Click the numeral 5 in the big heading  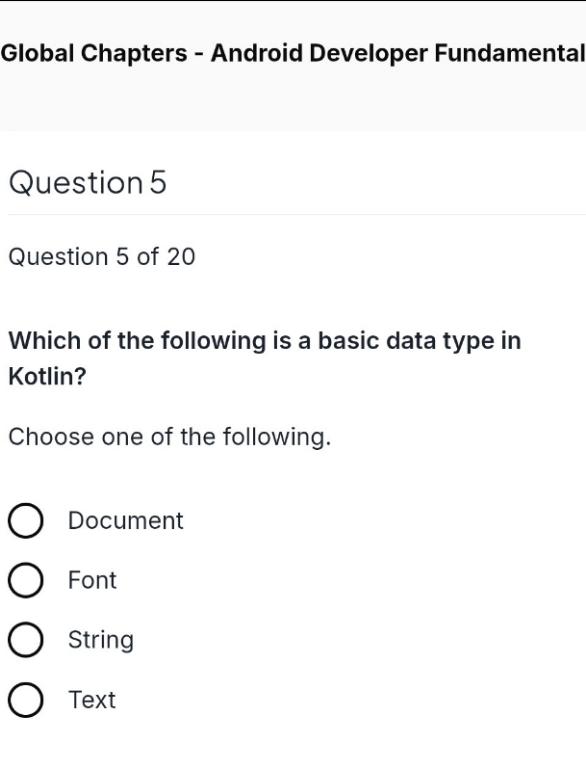tap(158, 183)
